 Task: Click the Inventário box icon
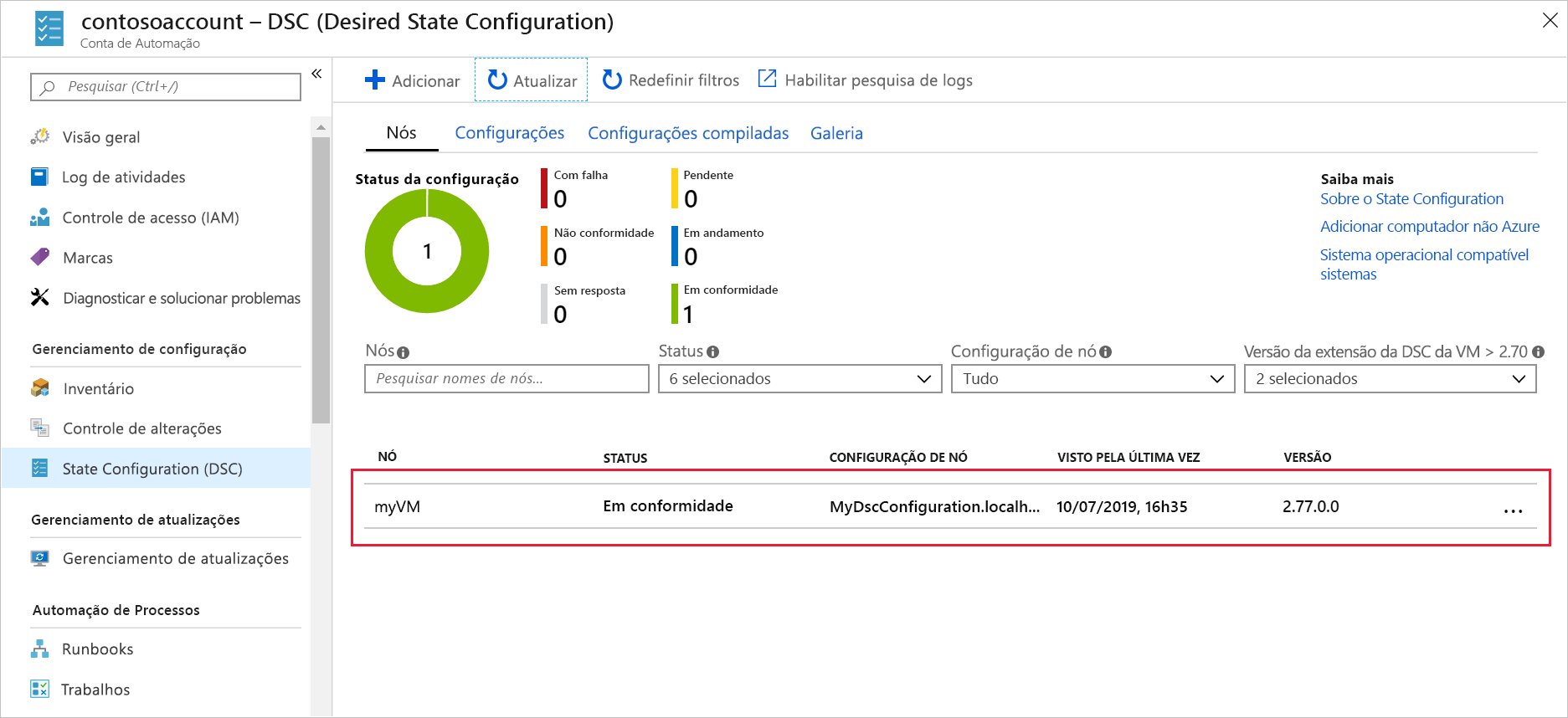pos(39,387)
